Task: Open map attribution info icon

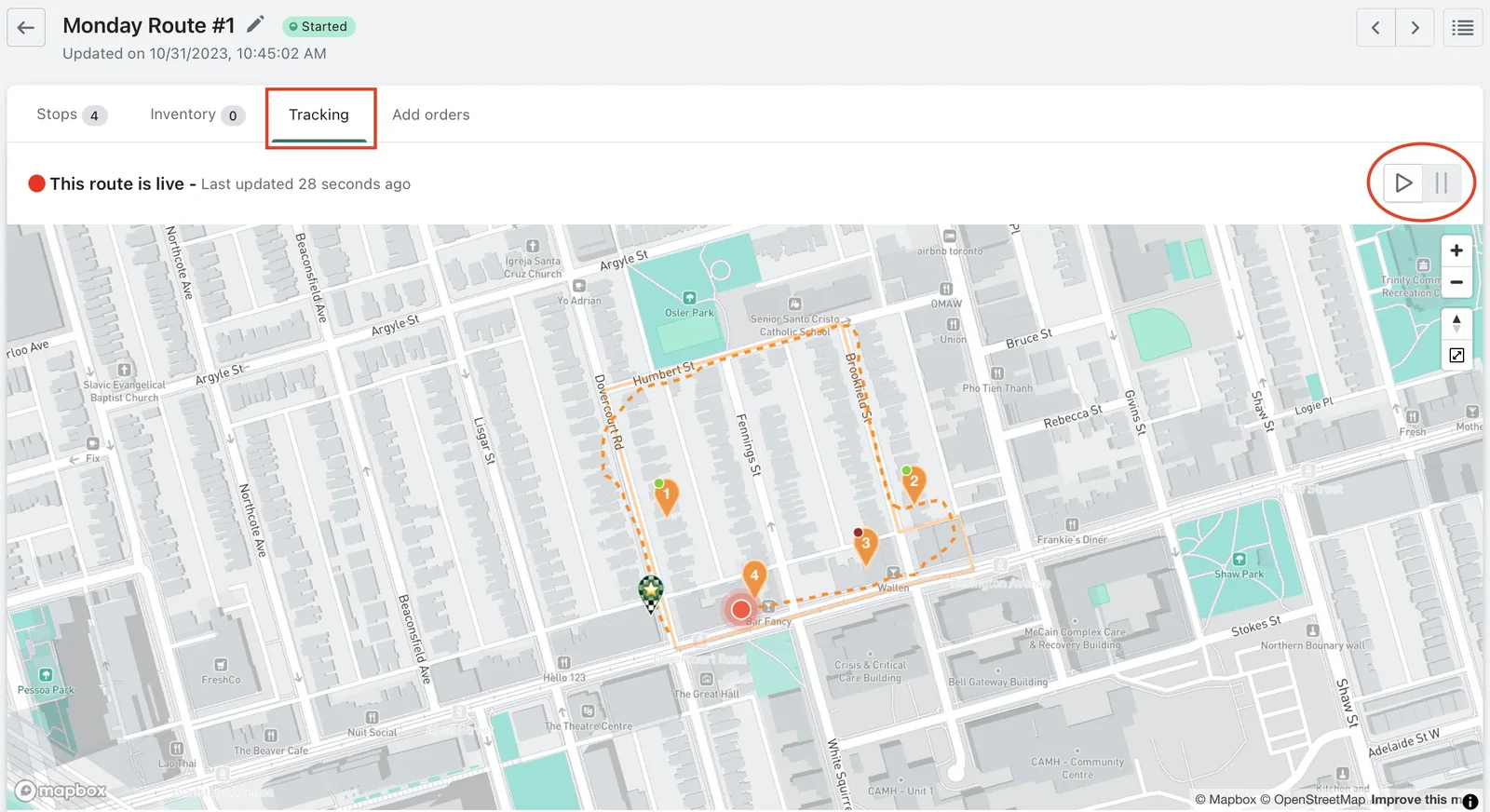Action: (x=1470, y=801)
